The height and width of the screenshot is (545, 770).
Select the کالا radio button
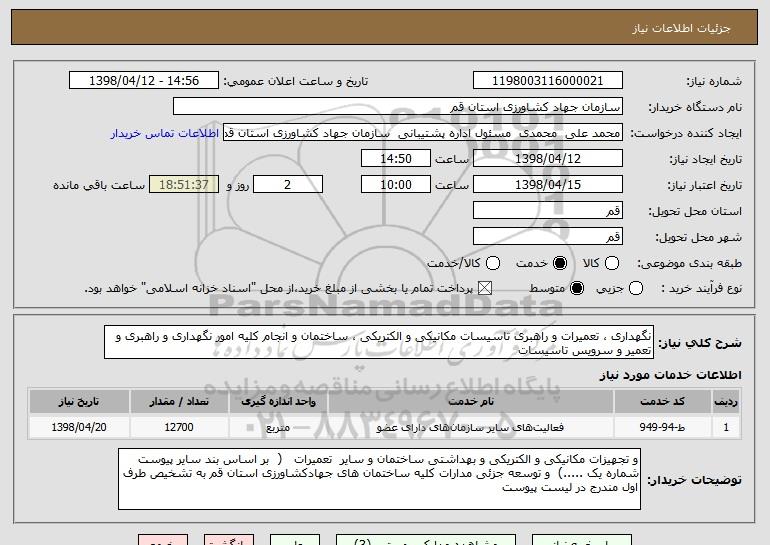[612, 263]
